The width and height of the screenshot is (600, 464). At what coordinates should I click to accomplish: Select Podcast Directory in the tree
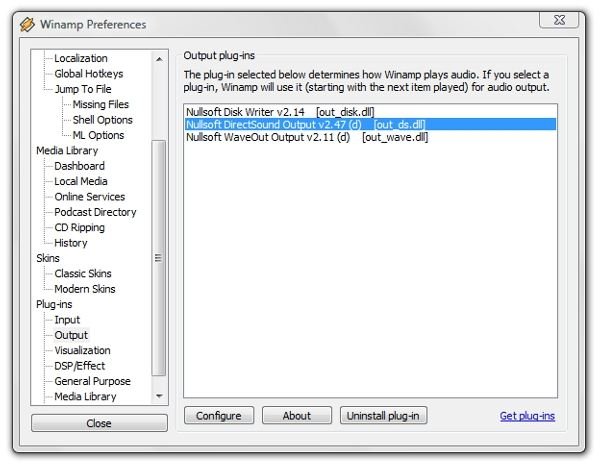[95, 212]
